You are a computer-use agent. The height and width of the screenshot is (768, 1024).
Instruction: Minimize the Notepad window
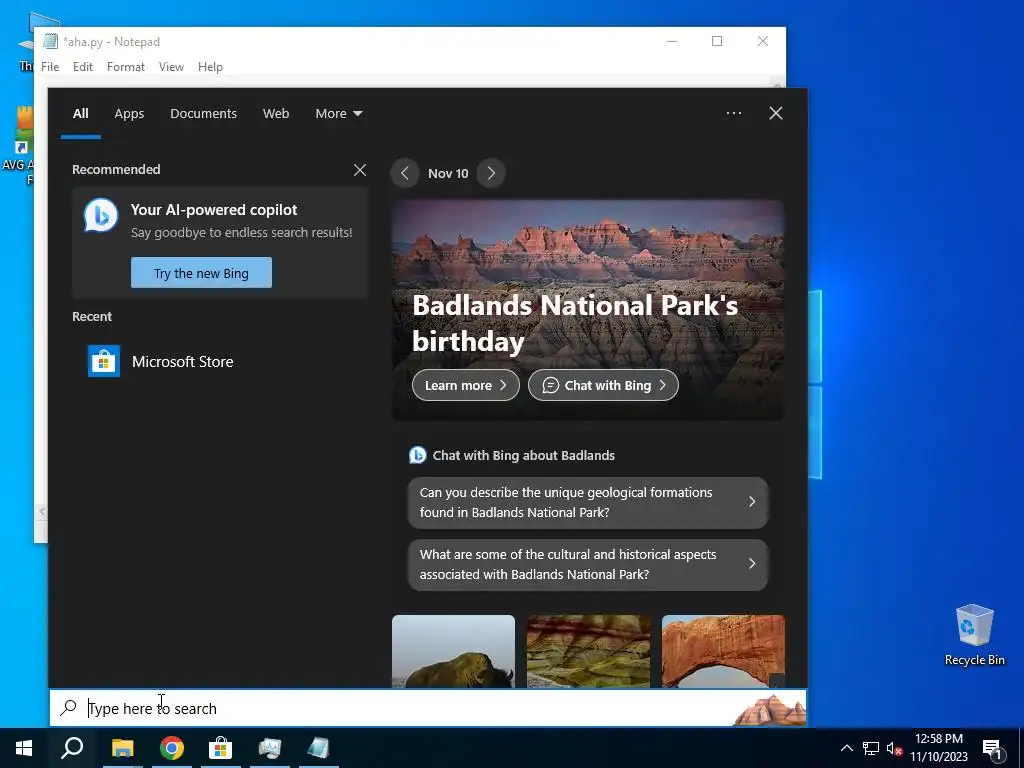672,41
